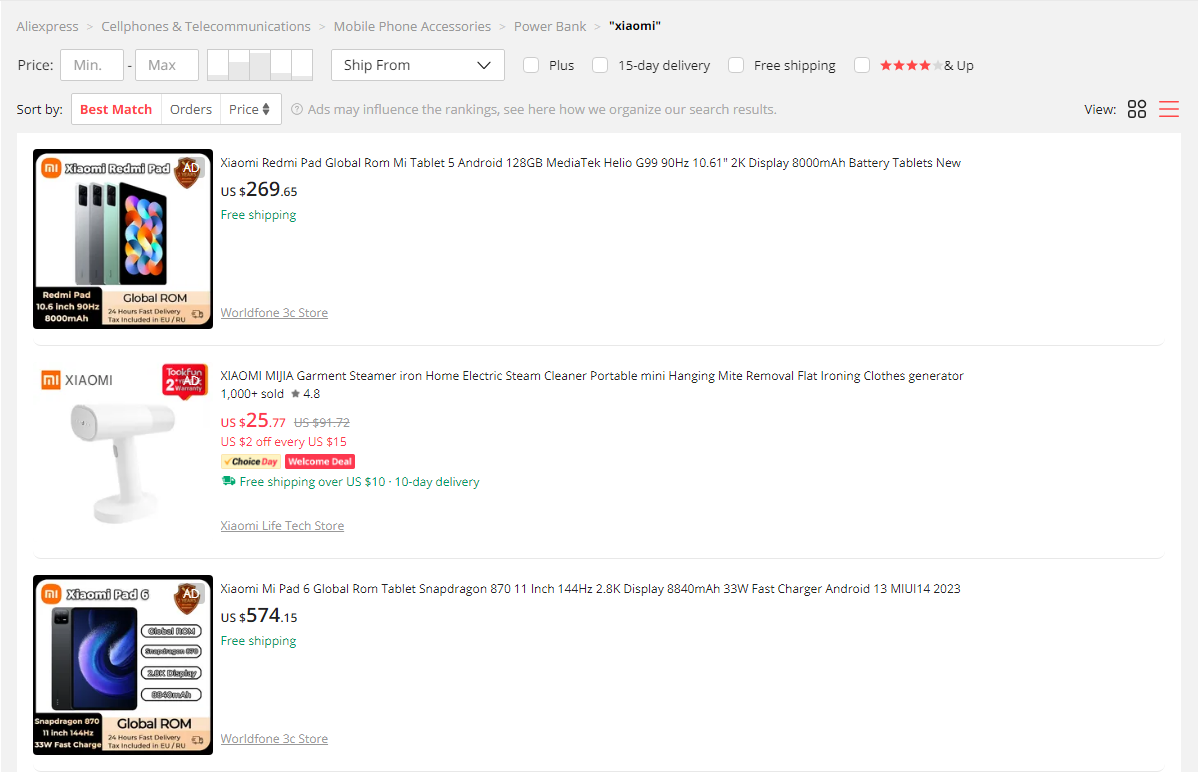Sort results by Orders
This screenshot has width=1198, height=772.
coord(191,109)
